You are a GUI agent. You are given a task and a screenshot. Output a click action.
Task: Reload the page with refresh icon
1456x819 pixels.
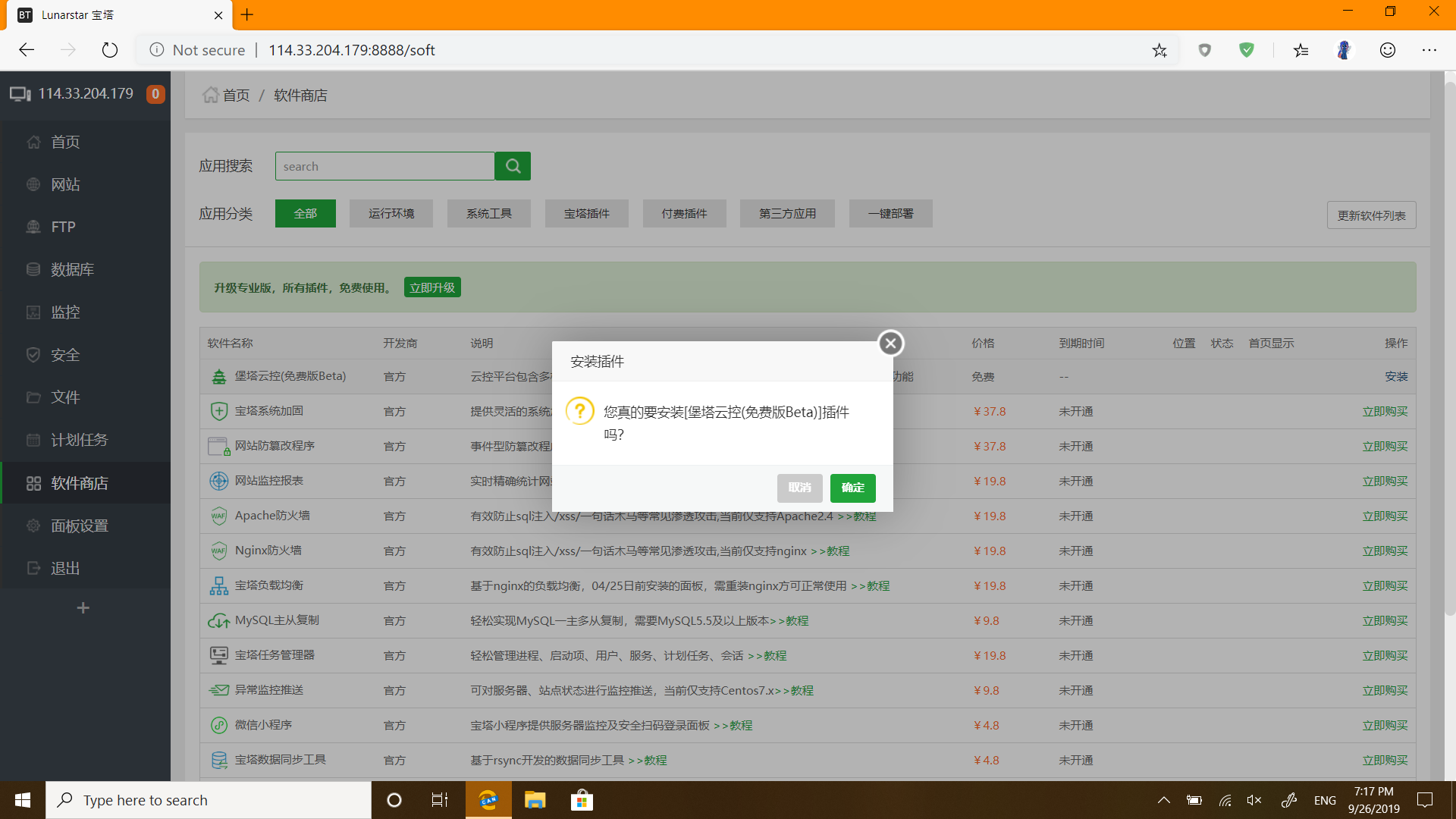pyautogui.click(x=110, y=50)
